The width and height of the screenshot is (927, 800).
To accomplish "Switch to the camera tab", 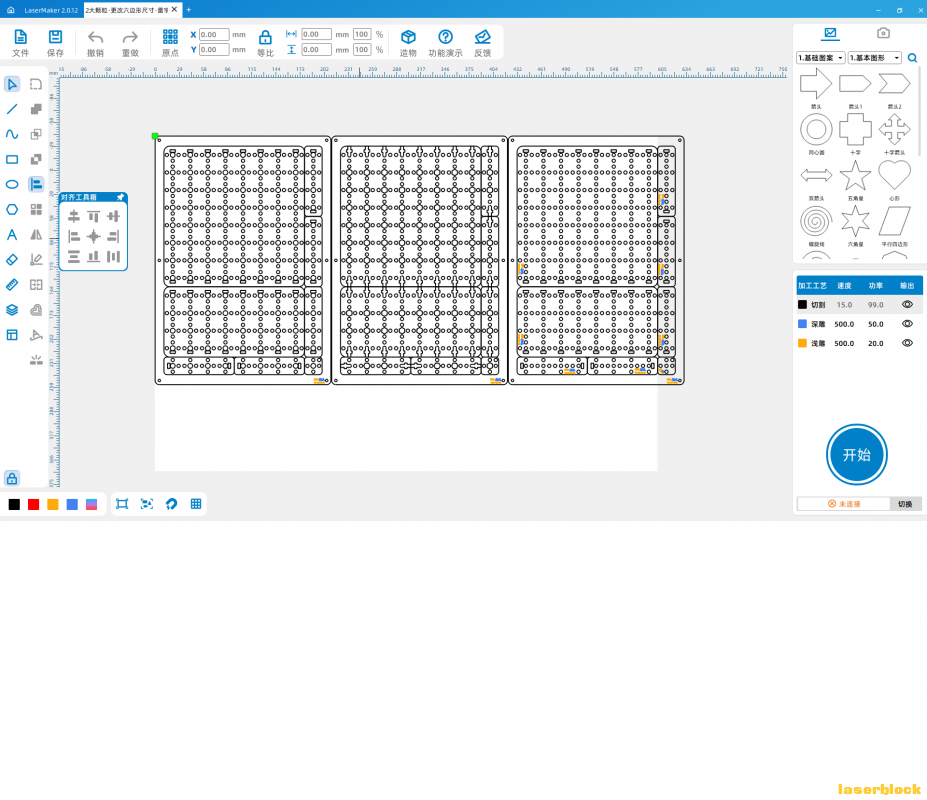I will pos(883,33).
